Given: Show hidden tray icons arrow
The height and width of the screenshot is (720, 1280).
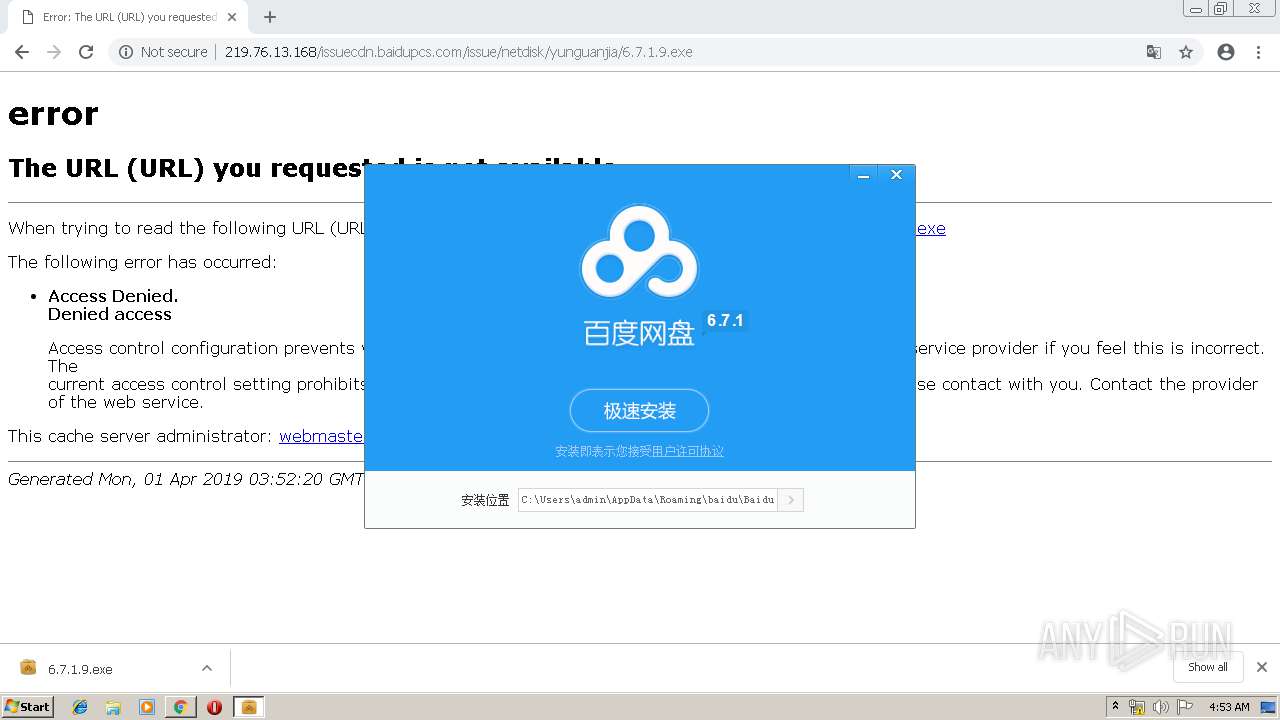Looking at the screenshot, I should pyautogui.click(x=1116, y=707).
